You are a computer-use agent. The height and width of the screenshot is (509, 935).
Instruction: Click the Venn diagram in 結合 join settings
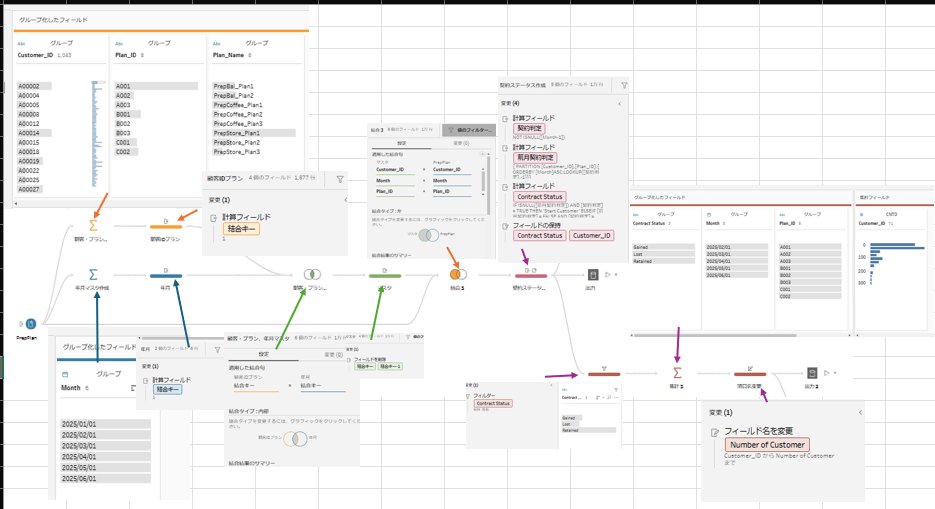tap(428, 235)
